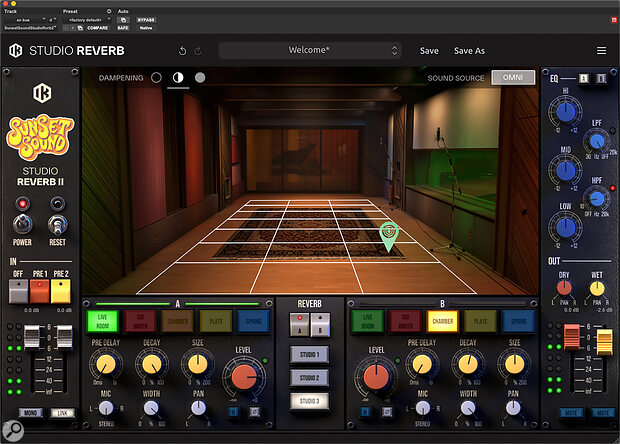Mute the wet output
This screenshot has height=444, width=620.
coord(603,413)
